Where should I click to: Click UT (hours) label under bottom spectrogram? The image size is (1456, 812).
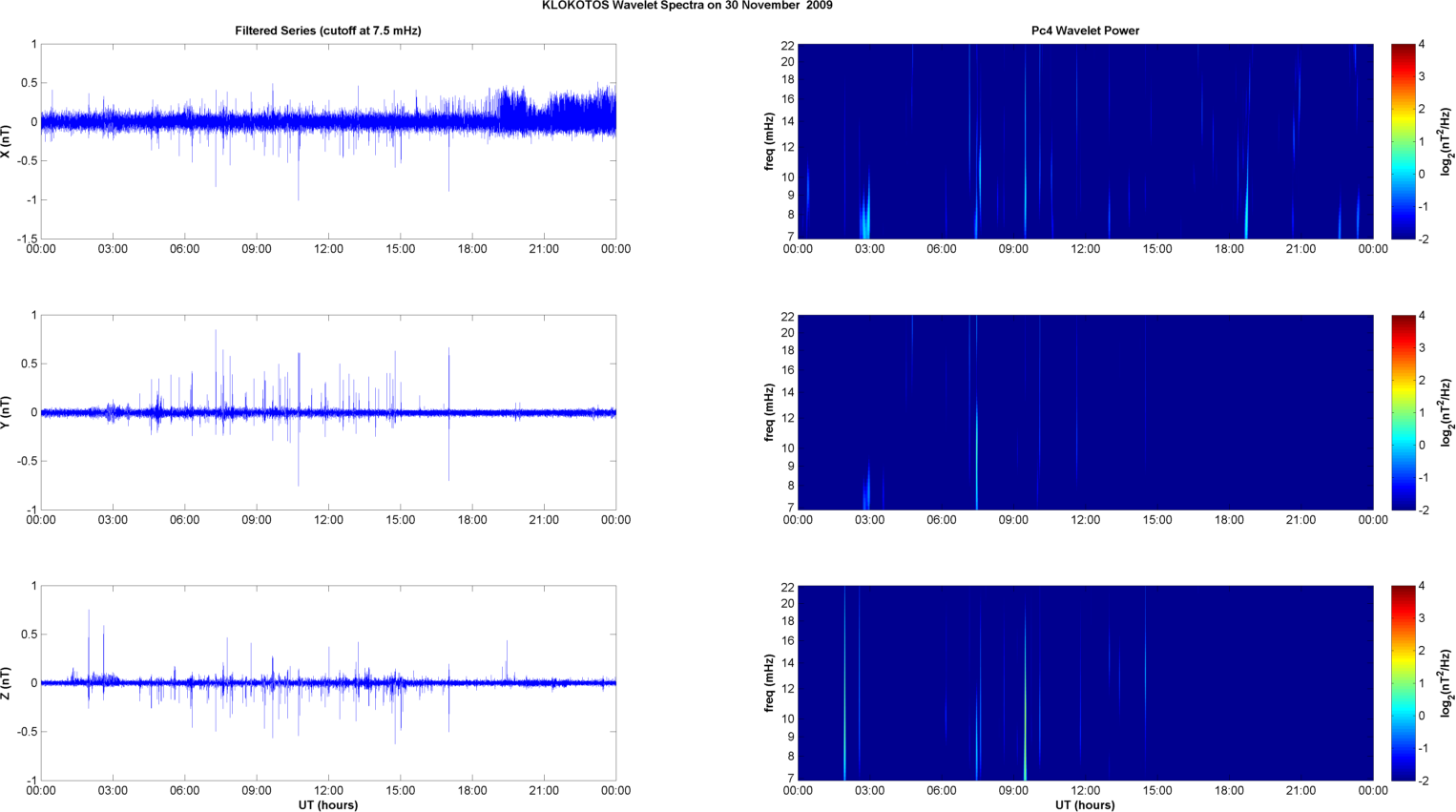tap(1085, 804)
